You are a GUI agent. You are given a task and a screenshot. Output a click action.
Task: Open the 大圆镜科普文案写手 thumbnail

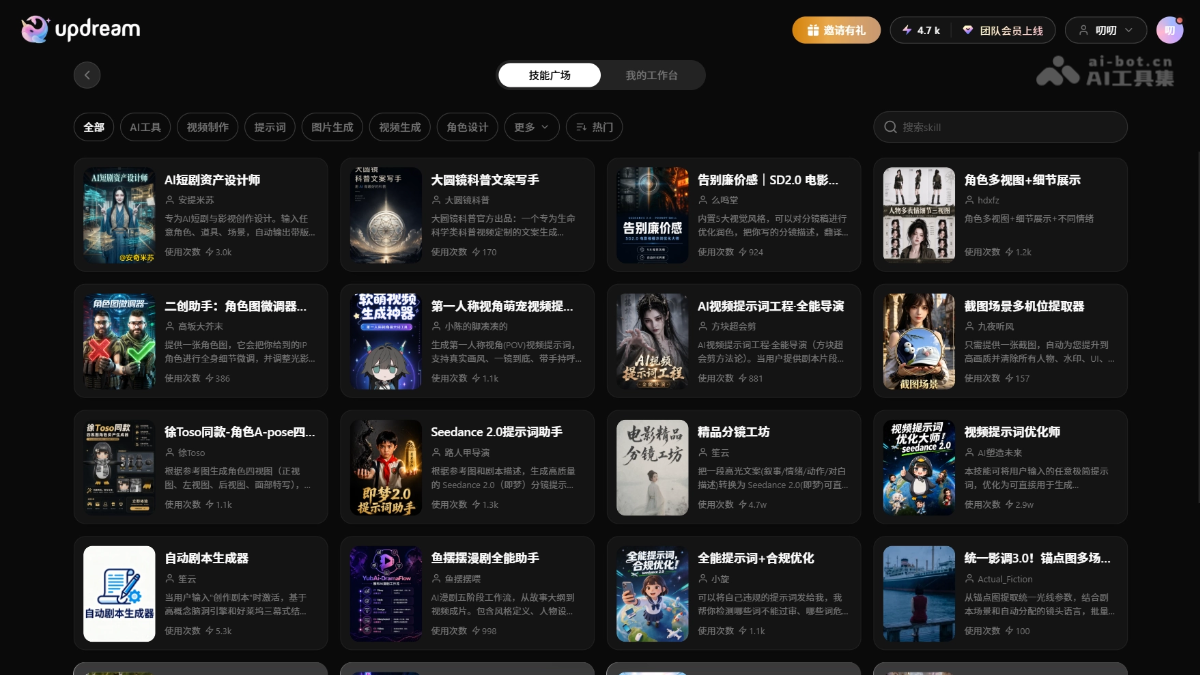386,215
